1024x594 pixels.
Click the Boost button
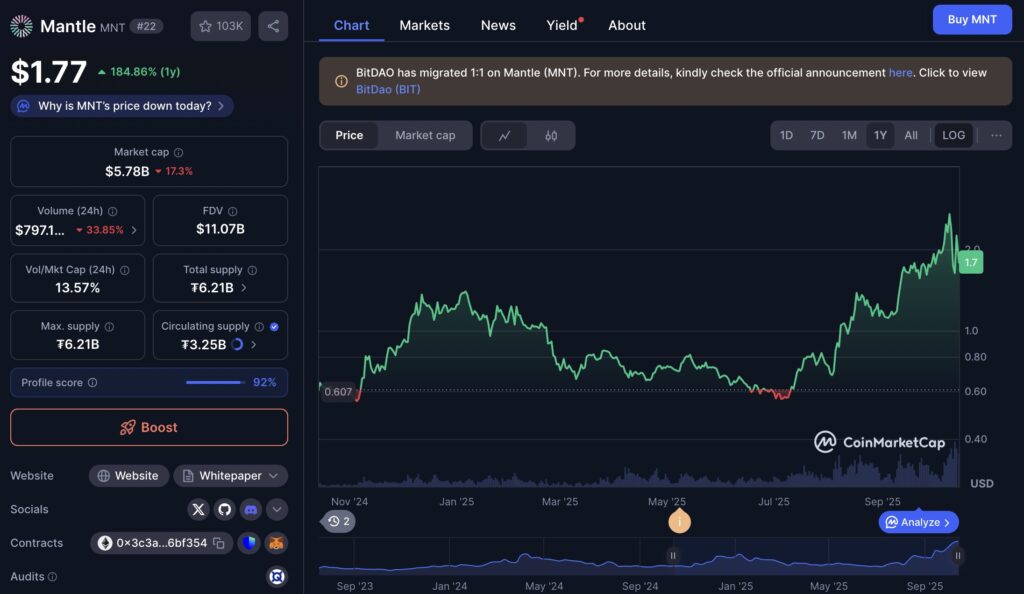tap(149, 428)
